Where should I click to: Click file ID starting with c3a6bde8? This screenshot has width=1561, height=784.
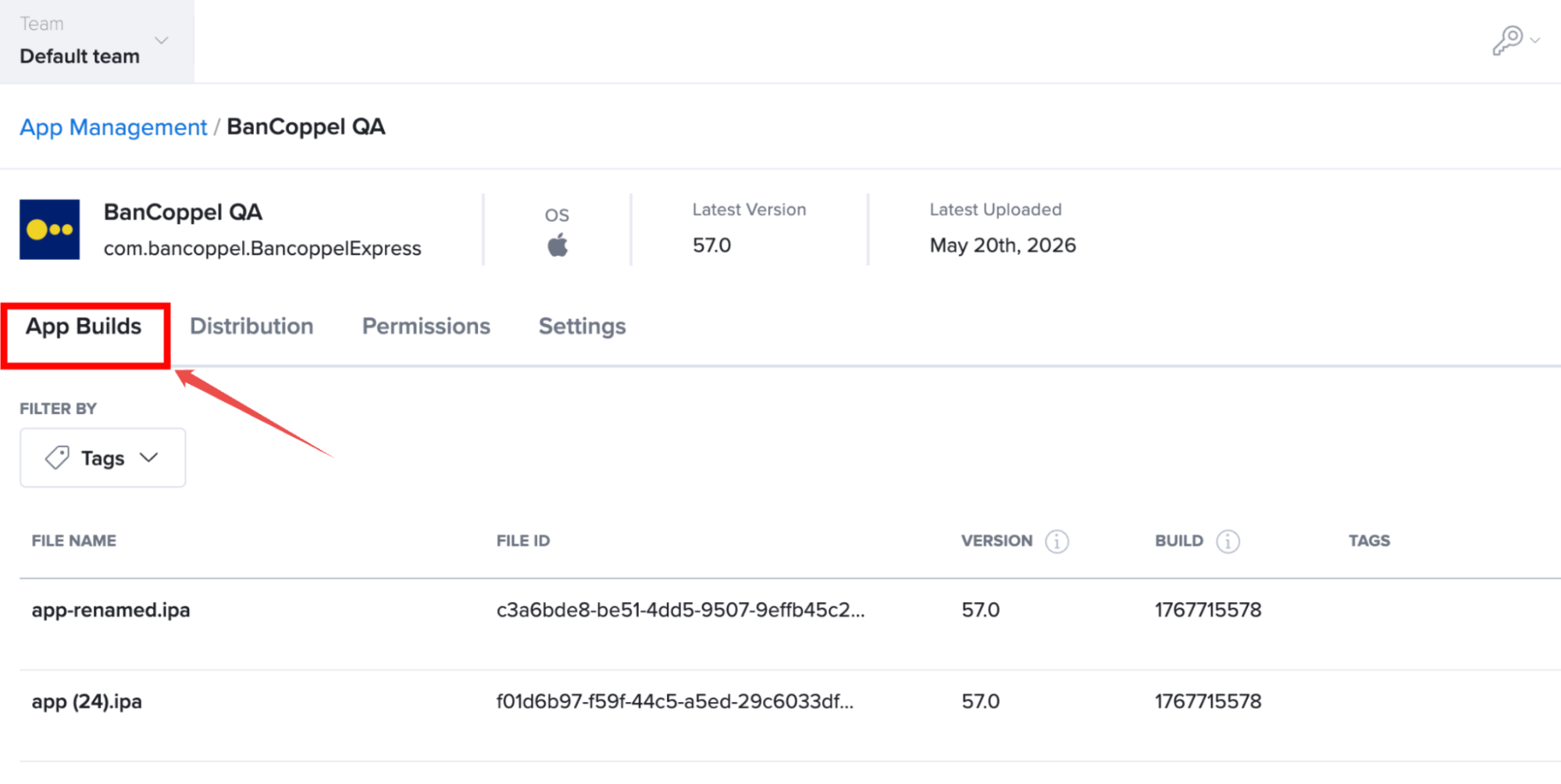pos(681,610)
